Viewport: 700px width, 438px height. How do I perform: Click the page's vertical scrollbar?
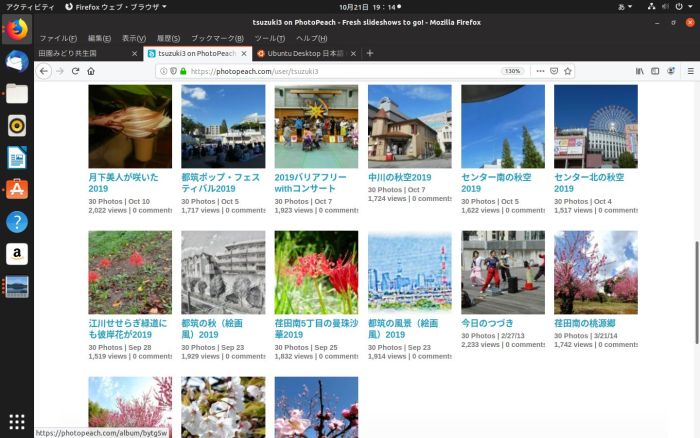(696, 250)
